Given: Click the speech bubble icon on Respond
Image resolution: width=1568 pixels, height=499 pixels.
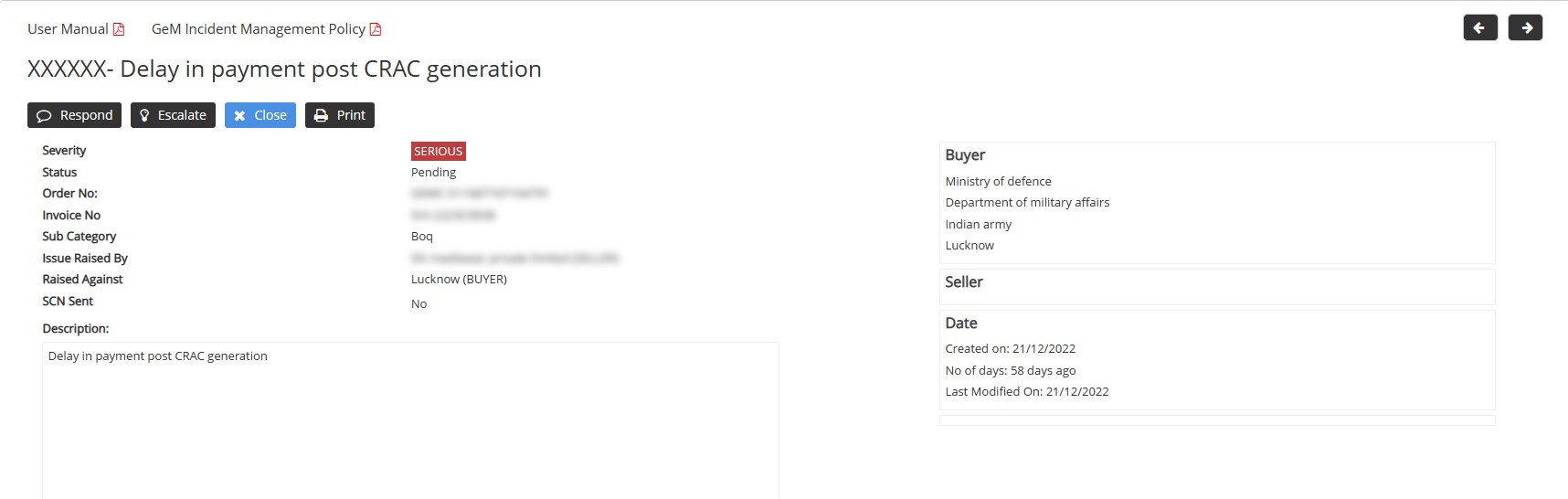Looking at the screenshot, I should [44, 116].
